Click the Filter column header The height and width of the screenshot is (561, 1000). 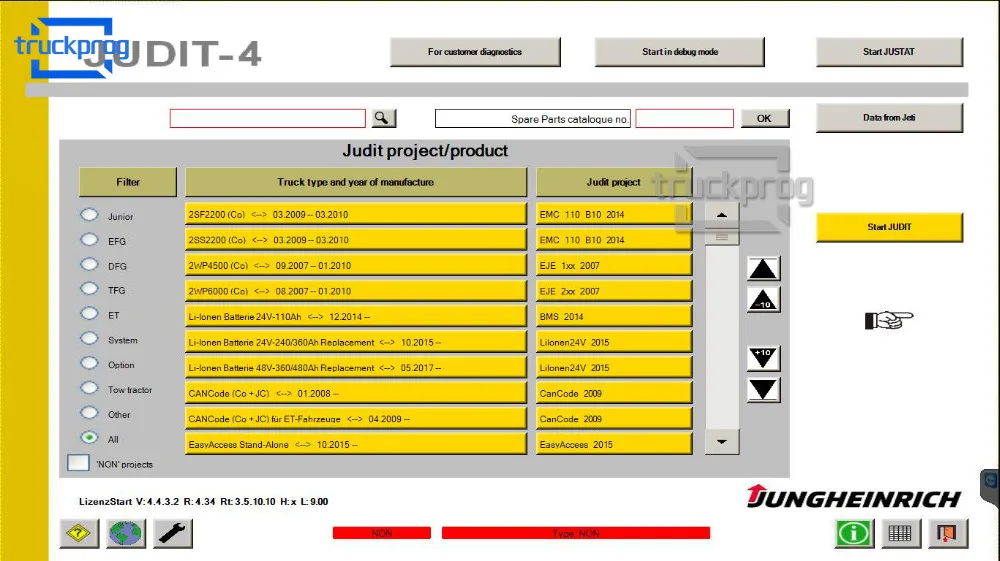point(128,182)
